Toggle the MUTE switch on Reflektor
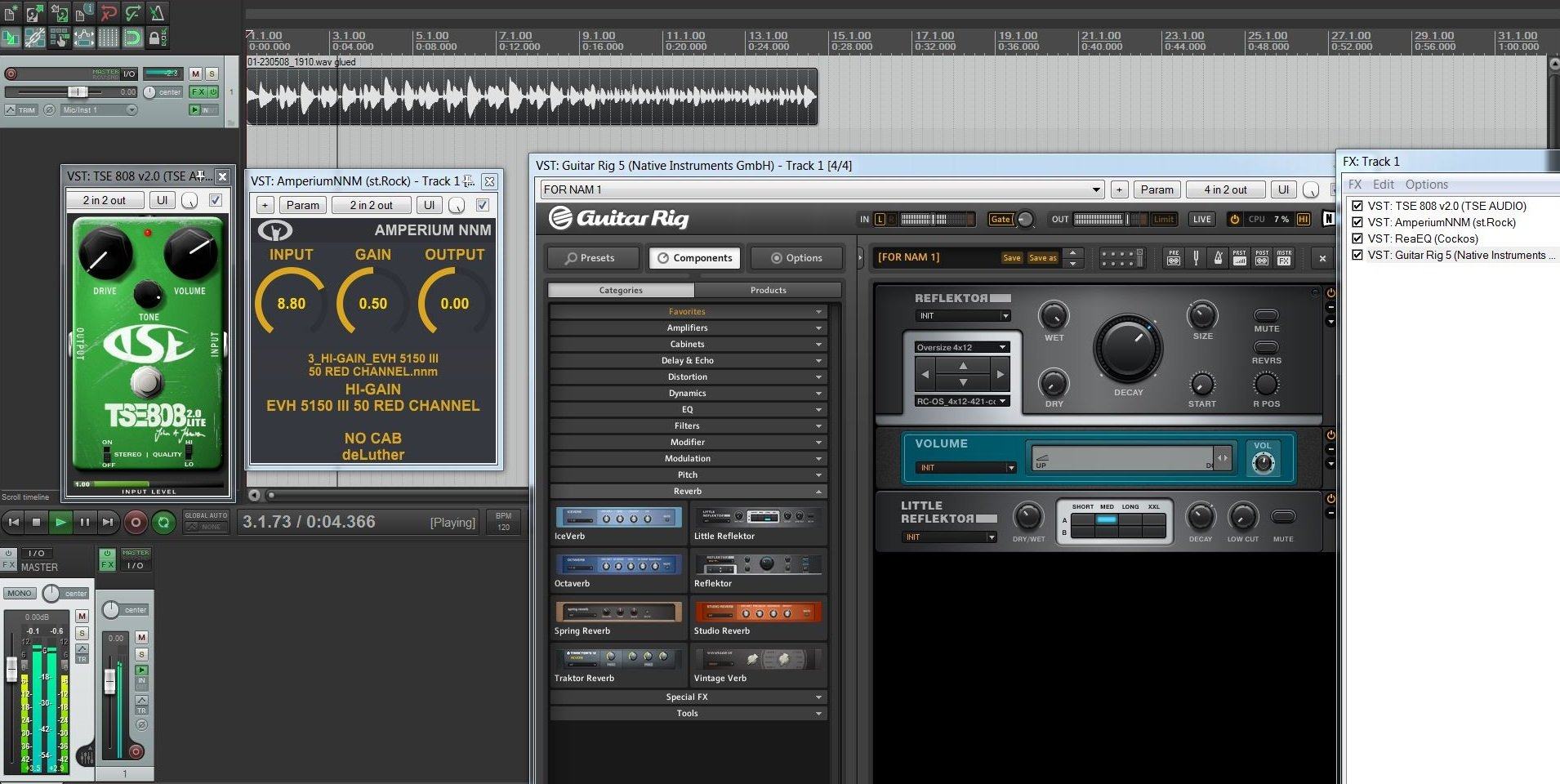This screenshot has height=784, width=1560. 1266,315
